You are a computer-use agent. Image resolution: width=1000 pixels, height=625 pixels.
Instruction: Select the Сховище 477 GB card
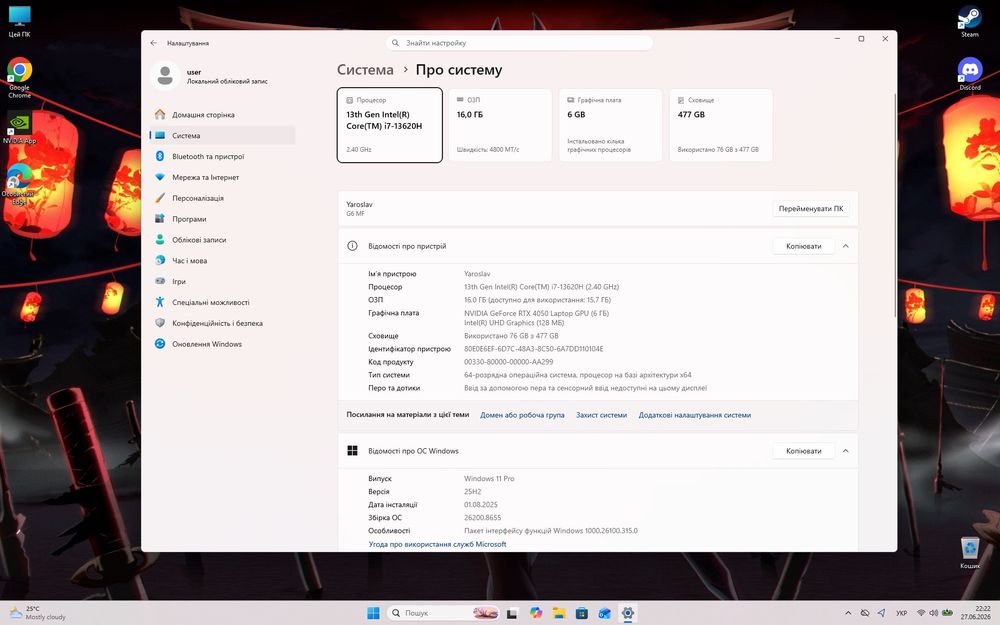click(x=721, y=125)
